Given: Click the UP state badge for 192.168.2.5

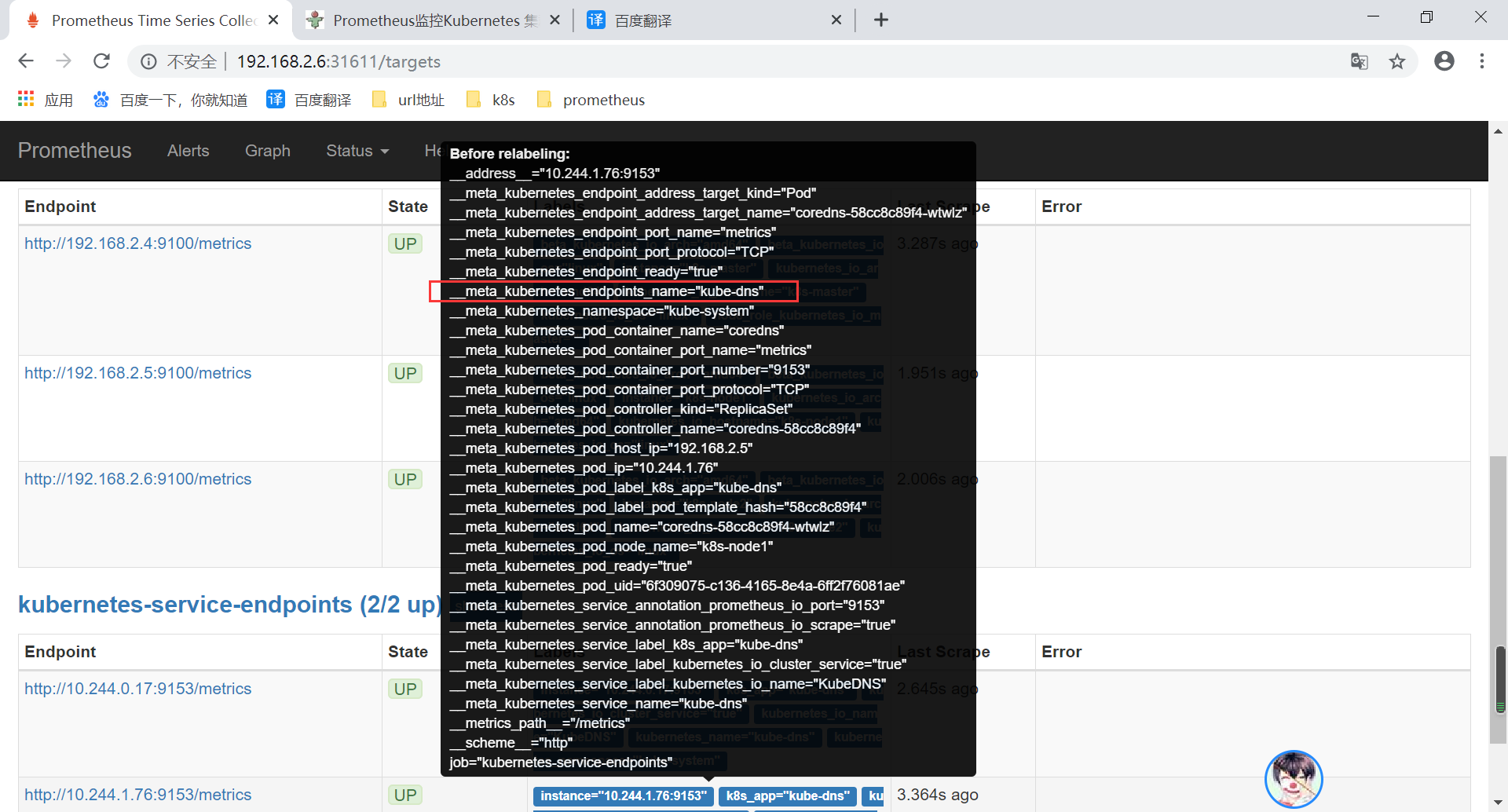Looking at the screenshot, I should pyautogui.click(x=405, y=373).
